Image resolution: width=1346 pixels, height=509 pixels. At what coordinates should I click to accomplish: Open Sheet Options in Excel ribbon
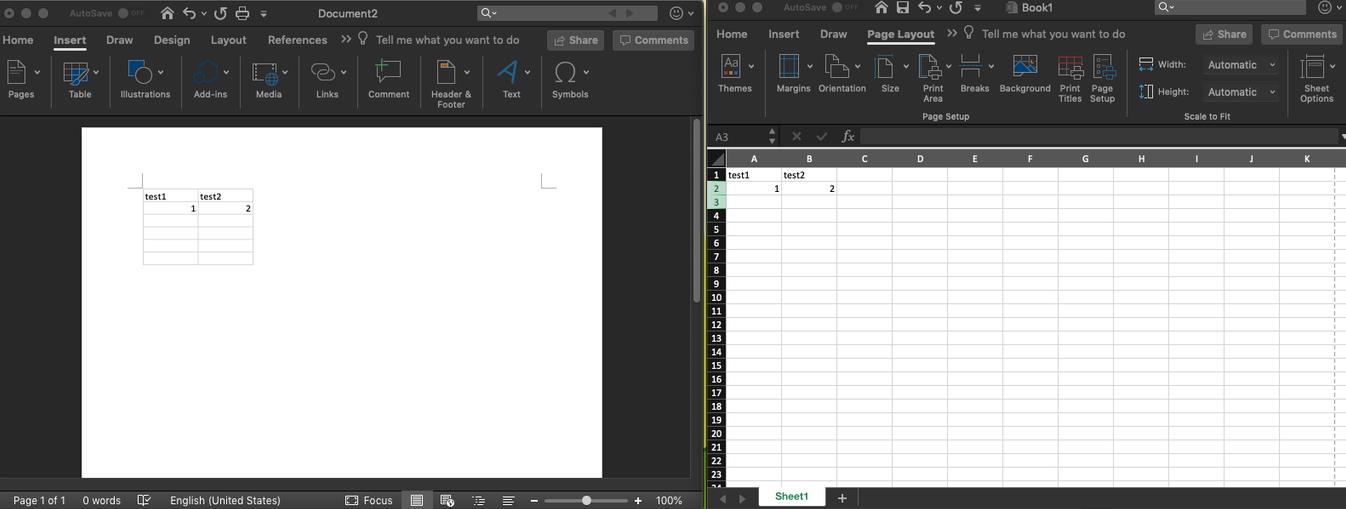click(1317, 78)
